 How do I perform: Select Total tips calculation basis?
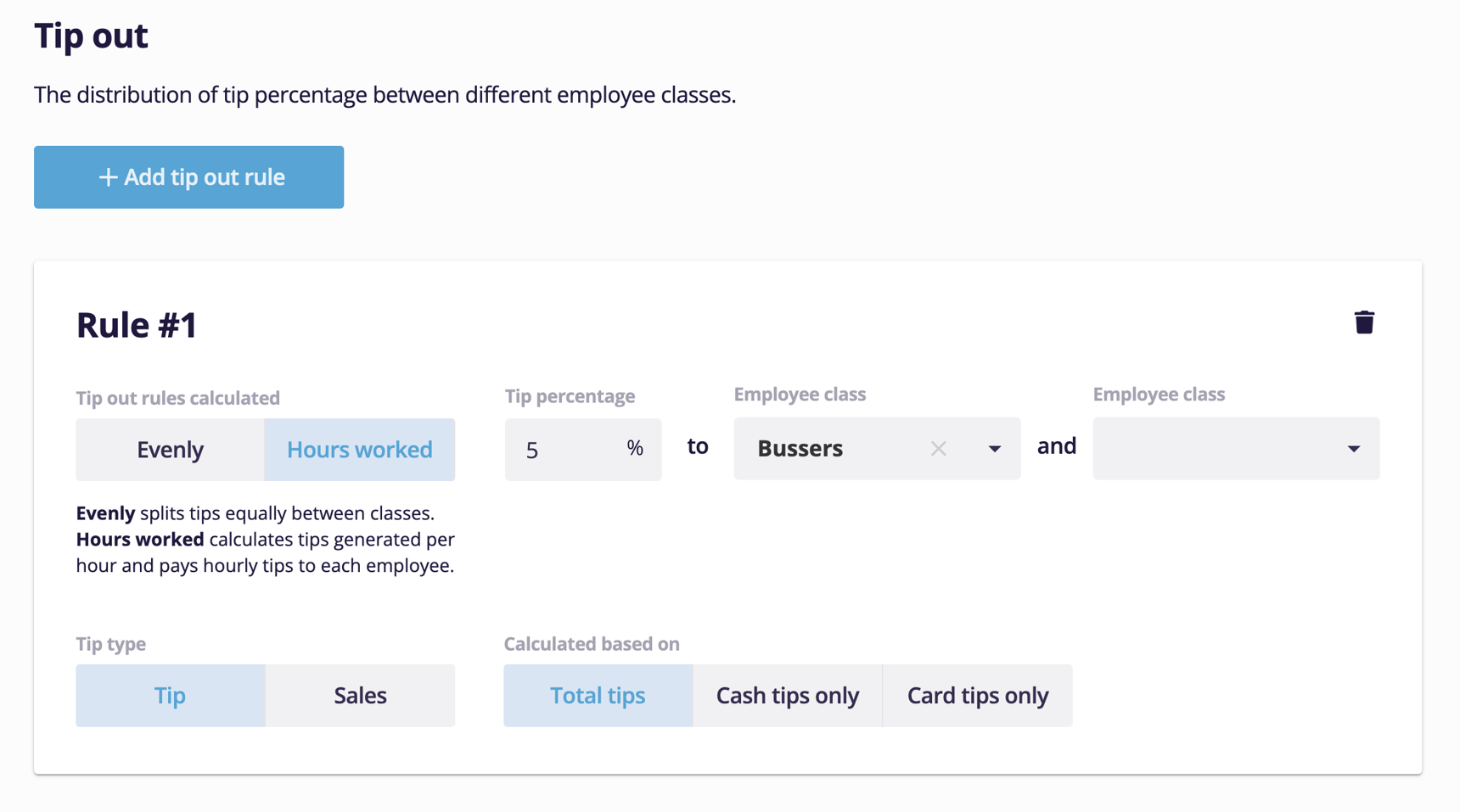(x=598, y=695)
